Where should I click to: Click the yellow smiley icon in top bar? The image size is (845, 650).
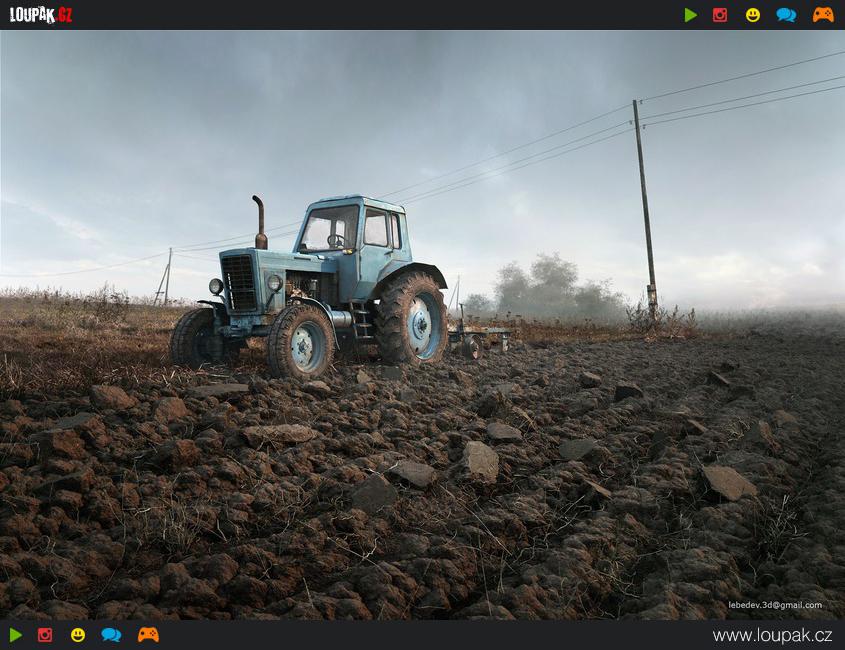coord(753,15)
